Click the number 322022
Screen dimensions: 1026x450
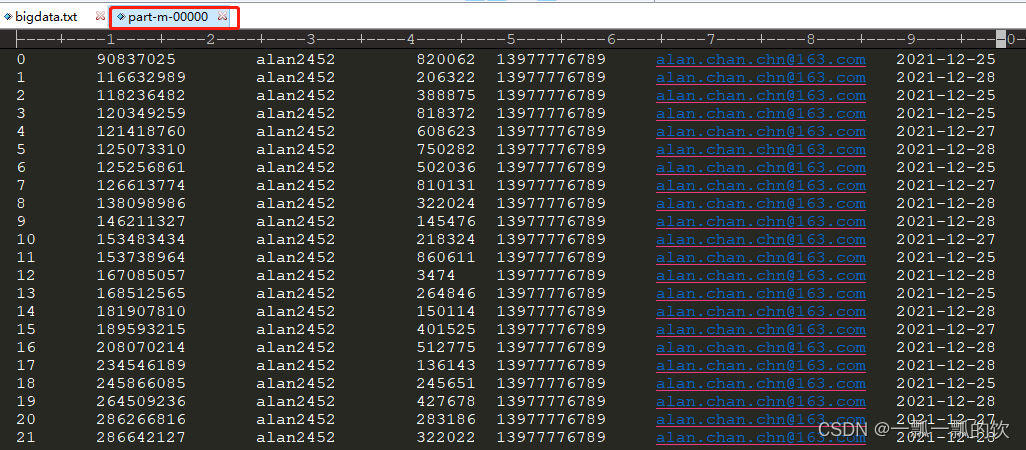(446, 437)
